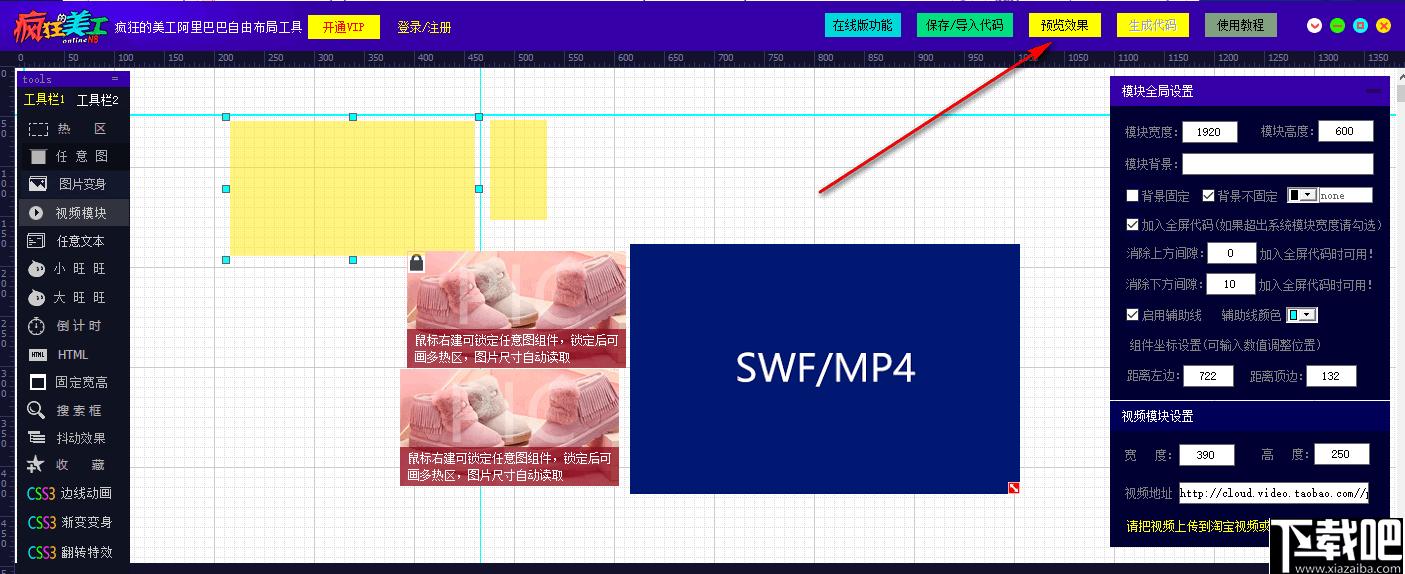This screenshot has width=1405, height=574.
Task: Select the 大旺旺 tool
Action: coord(73,298)
